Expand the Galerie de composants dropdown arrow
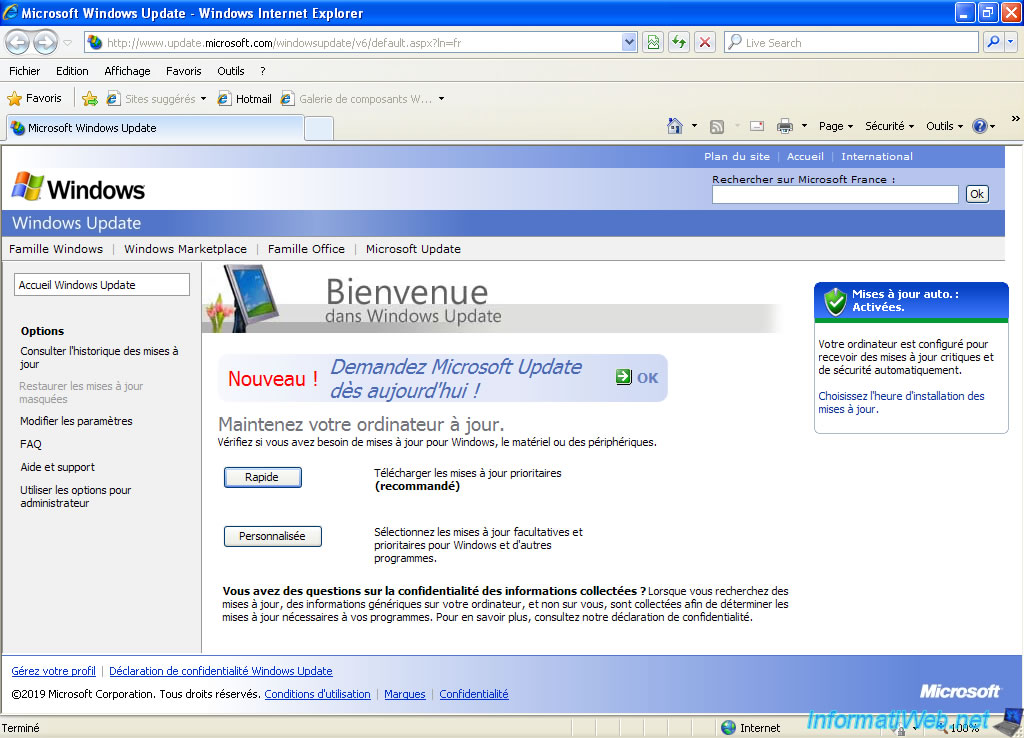The width and height of the screenshot is (1024, 738). 441,99
